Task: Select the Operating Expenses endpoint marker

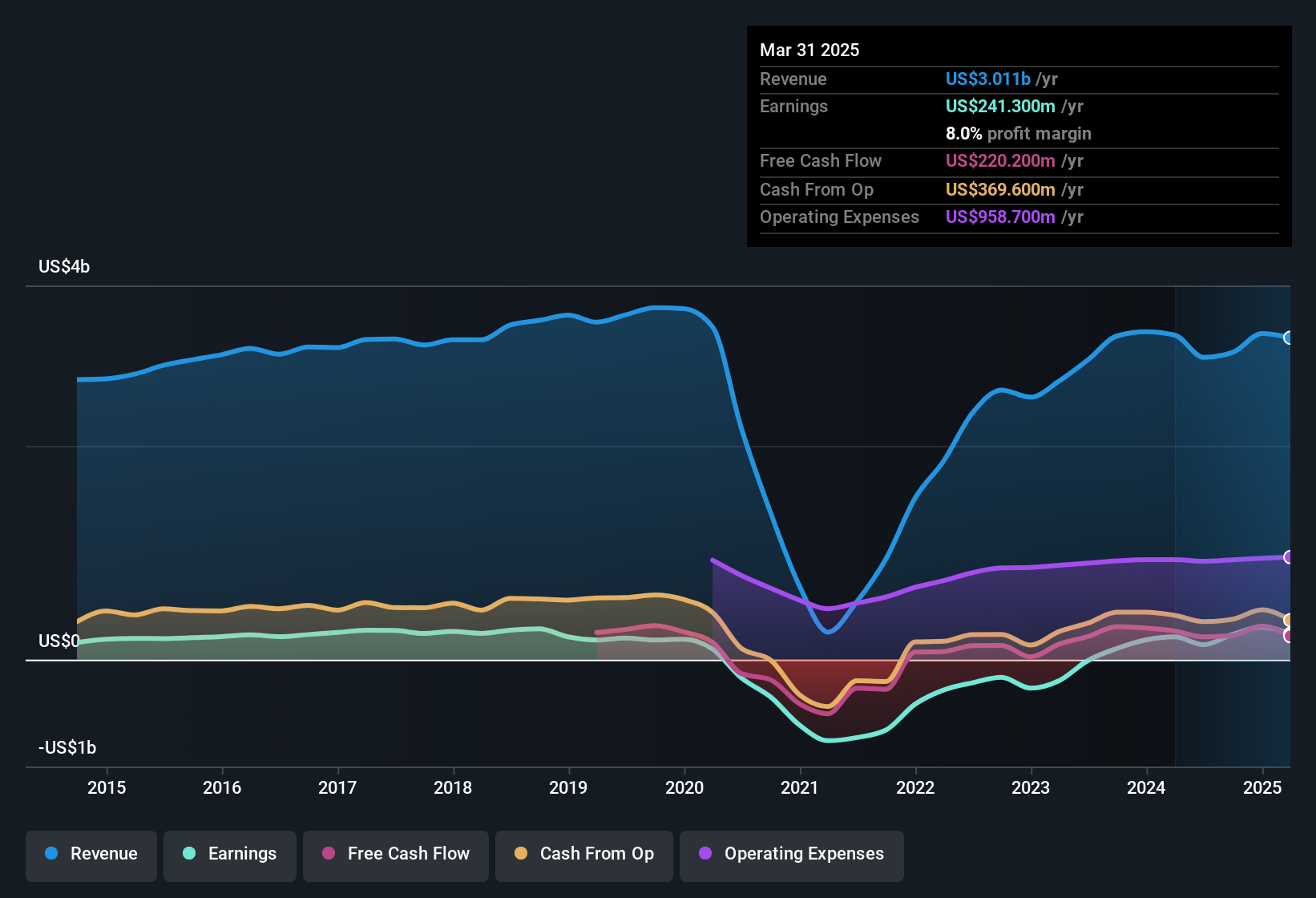Action: pyautogui.click(x=1289, y=556)
